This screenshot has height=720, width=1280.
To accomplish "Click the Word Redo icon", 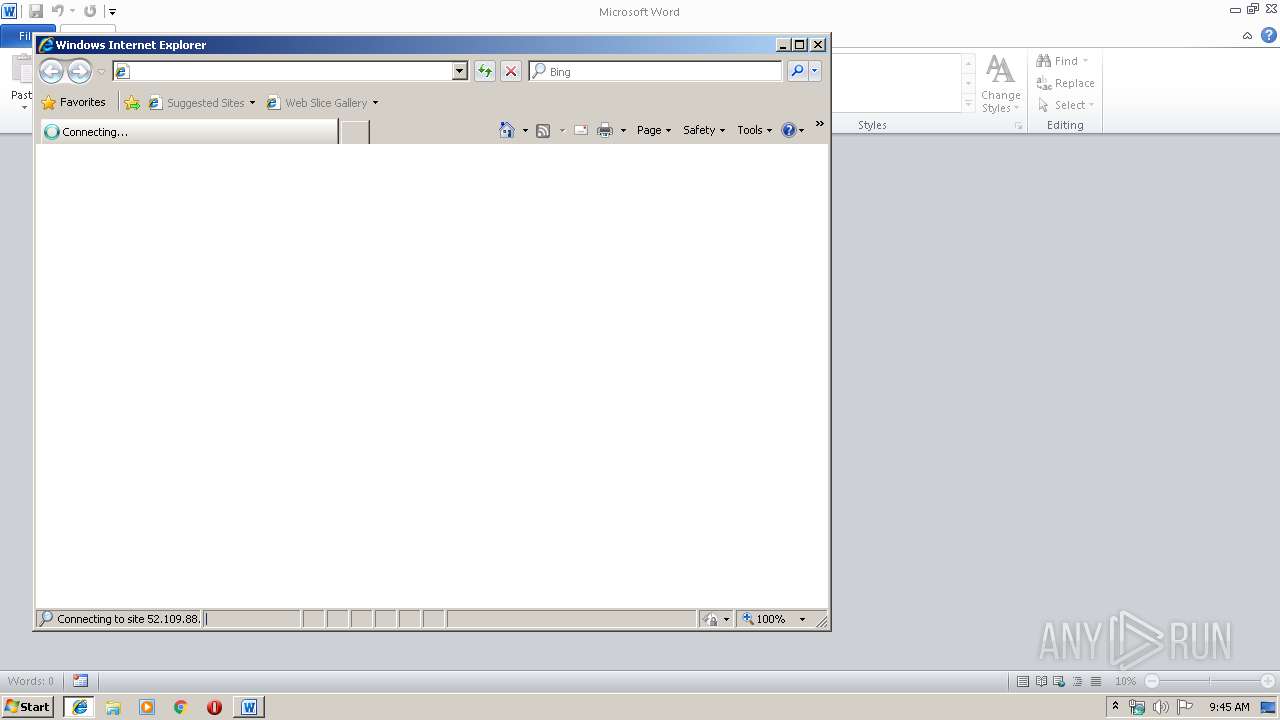I will coord(90,11).
